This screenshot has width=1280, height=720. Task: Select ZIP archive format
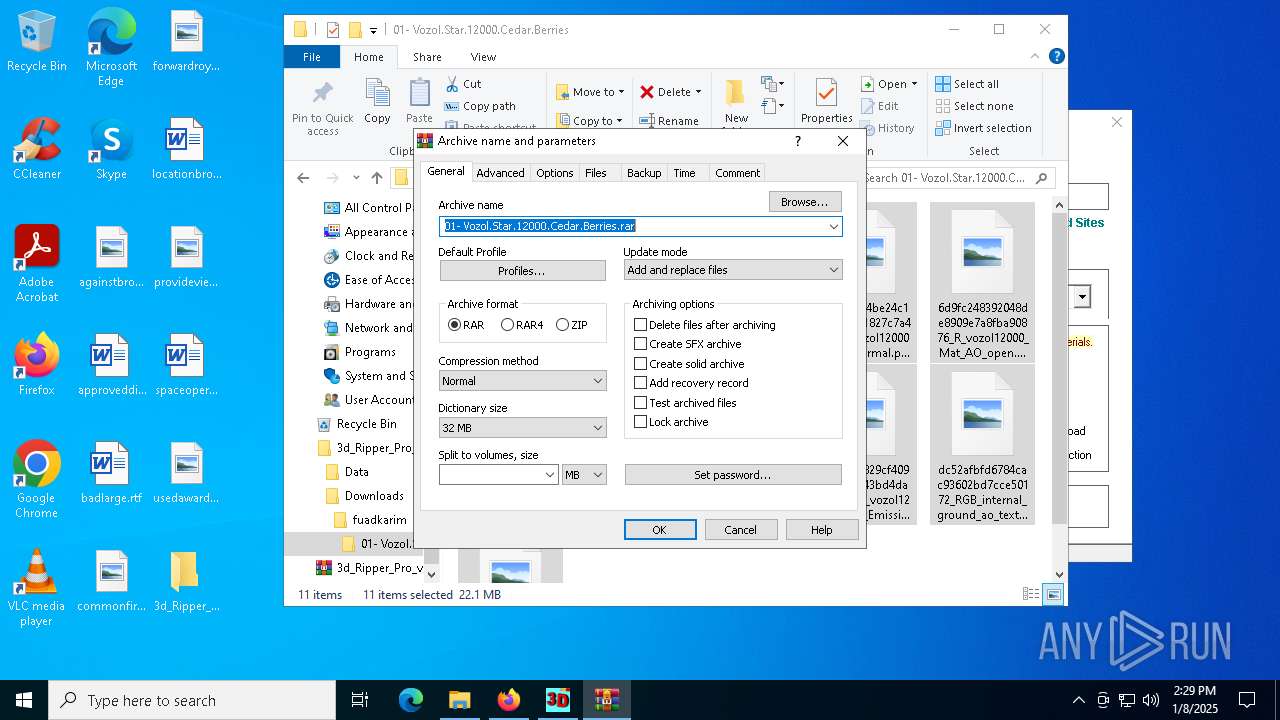(572, 325)
